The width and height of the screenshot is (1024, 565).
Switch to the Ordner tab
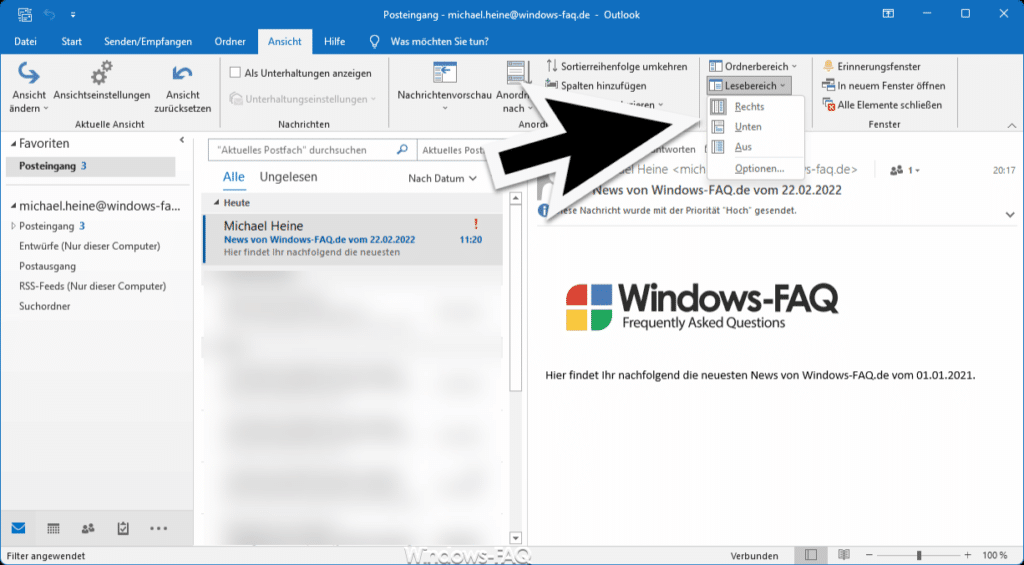230,41
